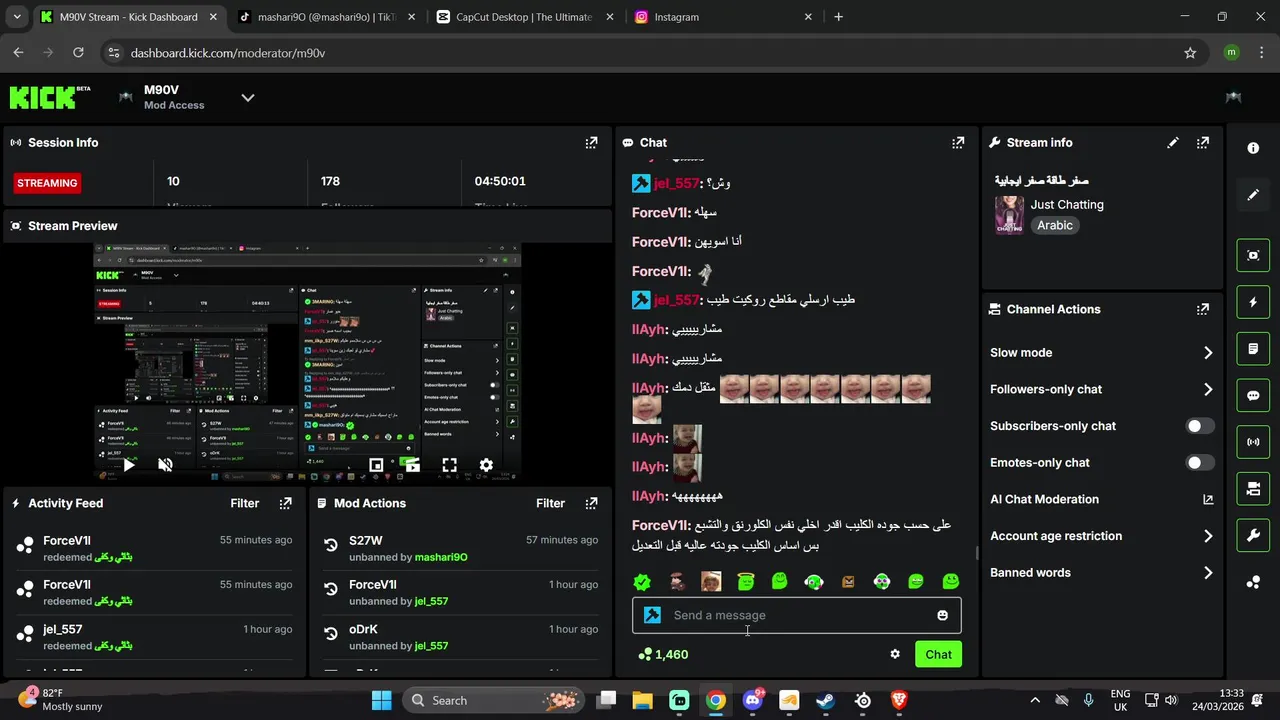1280x720 pixels.
Task: Click the Arabic language tag
Action: click(x=1055, y=225)
